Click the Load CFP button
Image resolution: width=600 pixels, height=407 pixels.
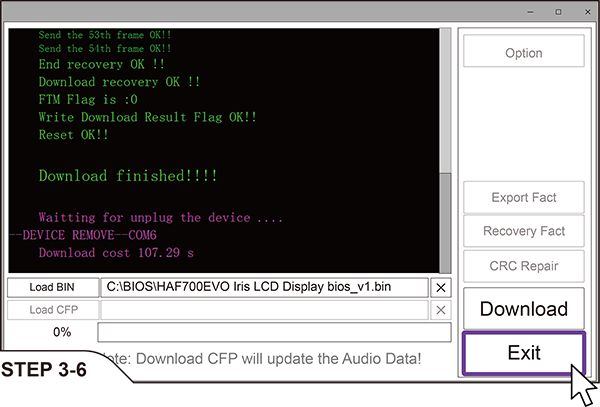pyautogui.click(x=51, y=310)
